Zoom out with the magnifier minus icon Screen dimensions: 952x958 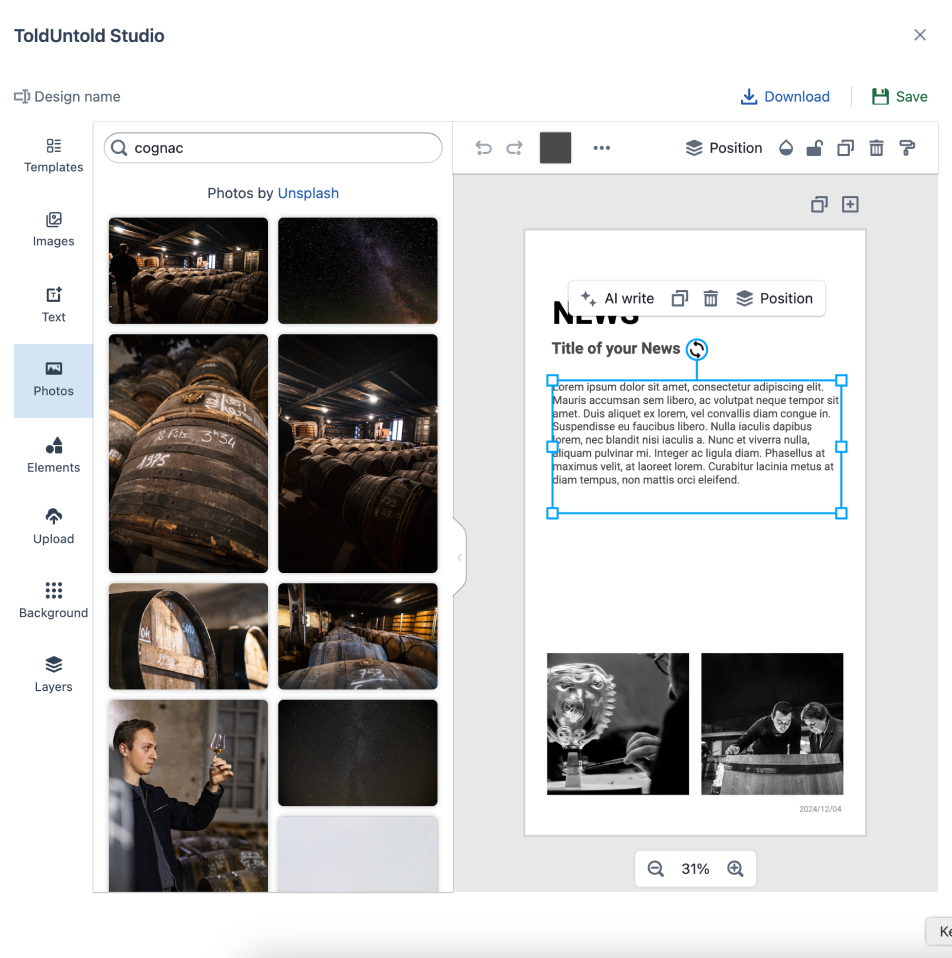(x=656, y=869)
